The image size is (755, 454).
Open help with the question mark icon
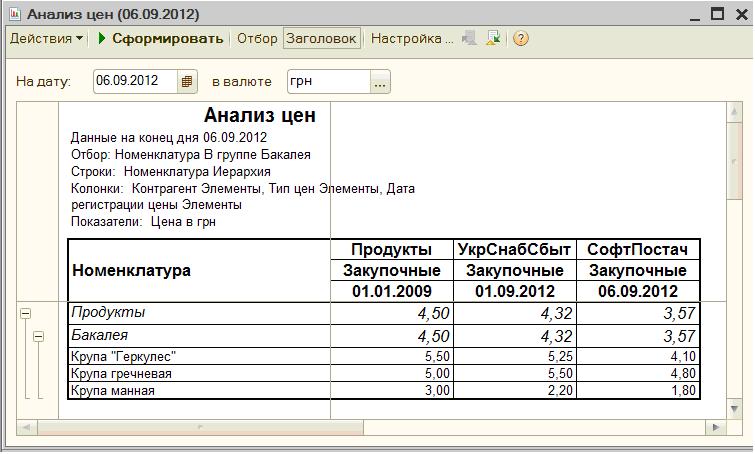[x=520, y=39]
